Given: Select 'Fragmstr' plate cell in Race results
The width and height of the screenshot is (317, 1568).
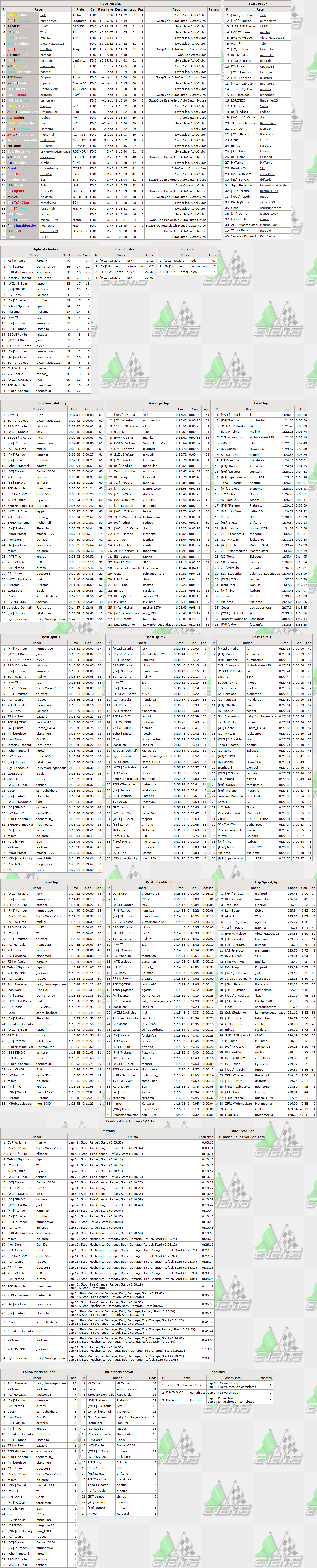Looking at the screenshot, I should [x=79, y=21].
